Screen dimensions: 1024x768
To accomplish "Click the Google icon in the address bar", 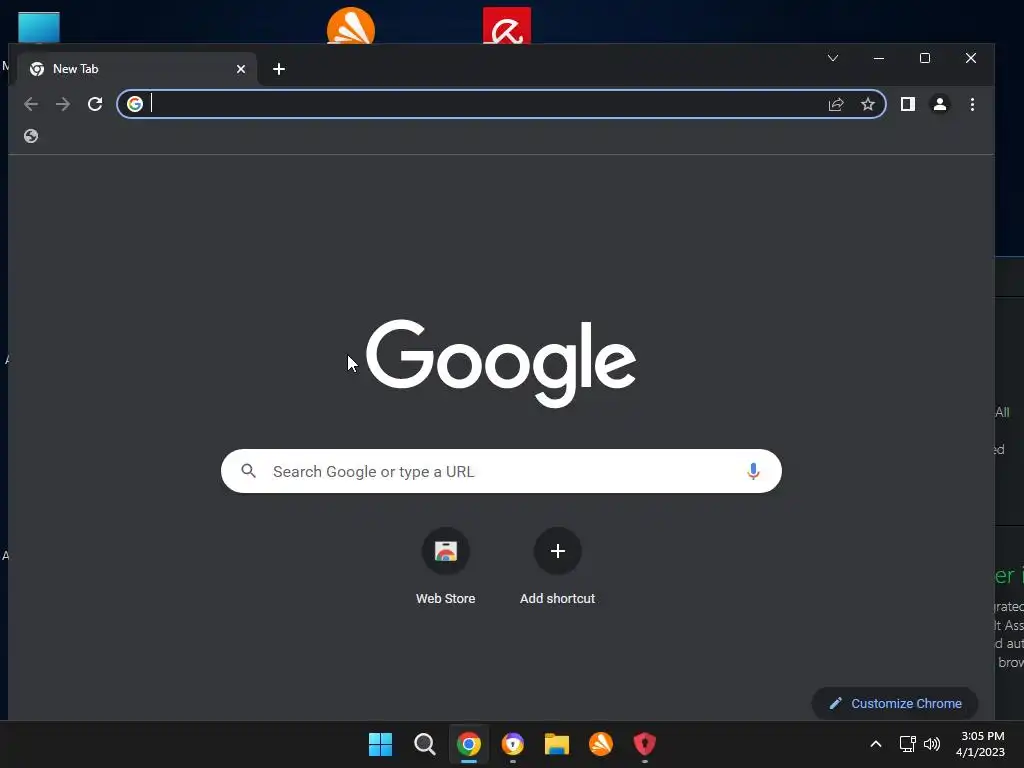I will tap(135, 104).
